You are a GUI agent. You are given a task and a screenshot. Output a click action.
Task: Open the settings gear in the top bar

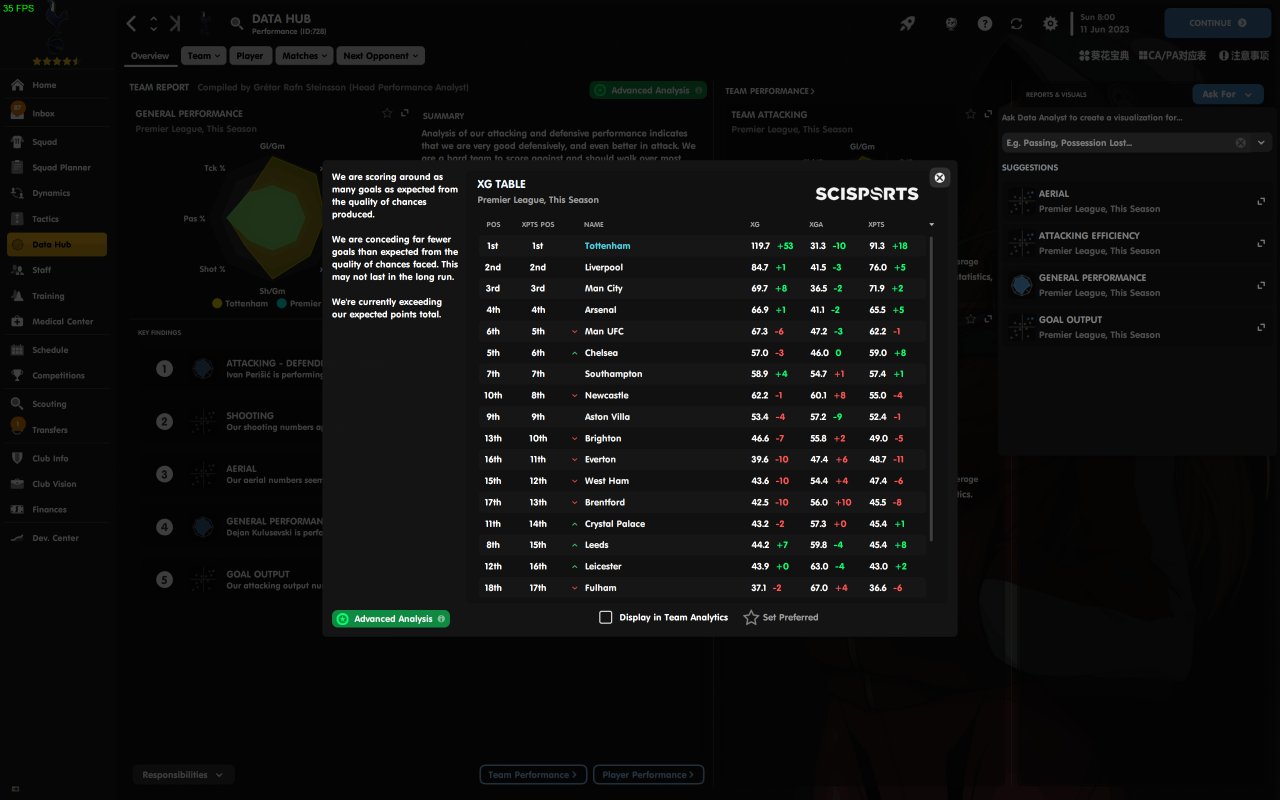coord(1050,23)
